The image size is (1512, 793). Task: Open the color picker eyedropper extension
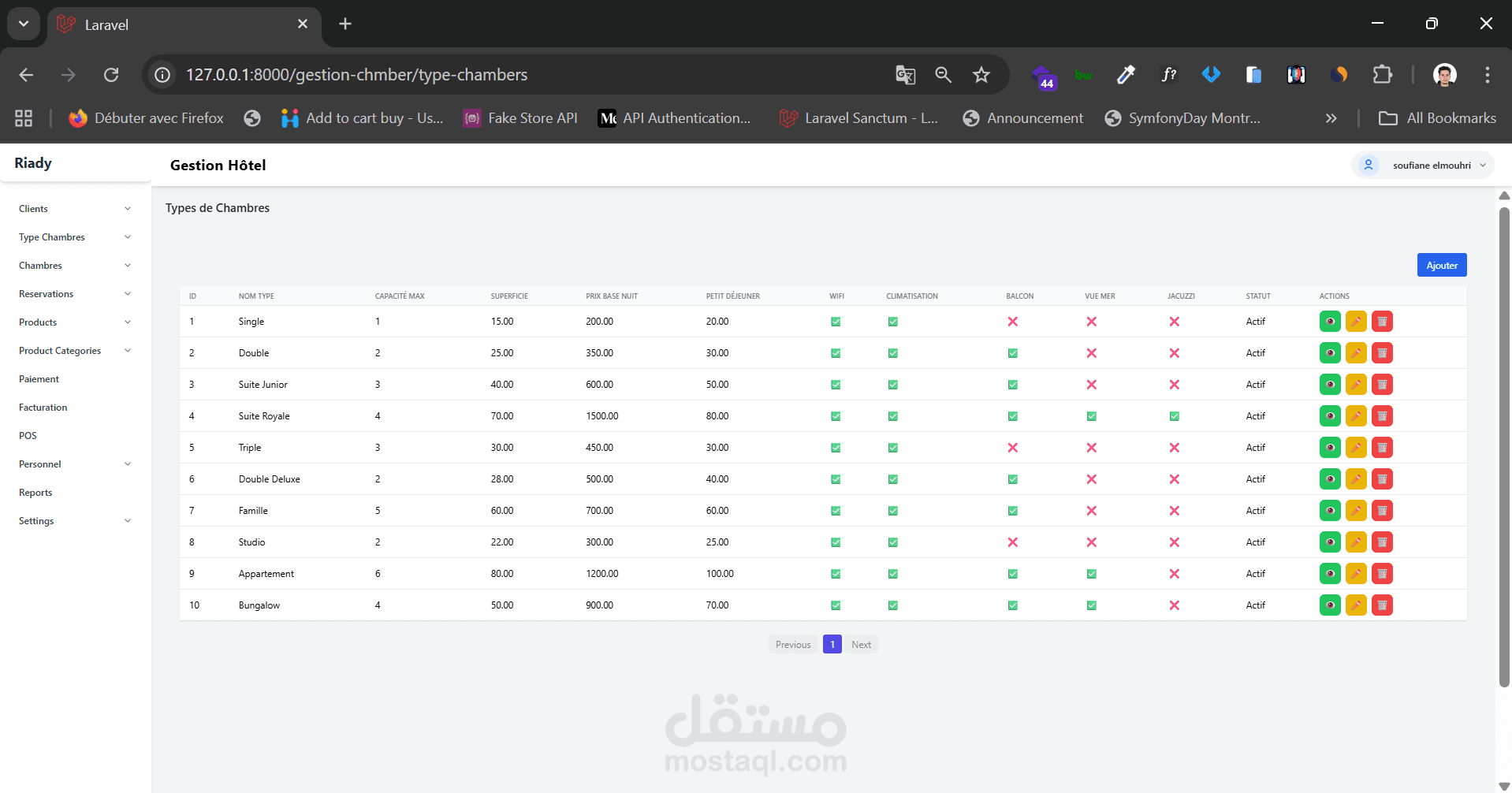point(1126,75)
